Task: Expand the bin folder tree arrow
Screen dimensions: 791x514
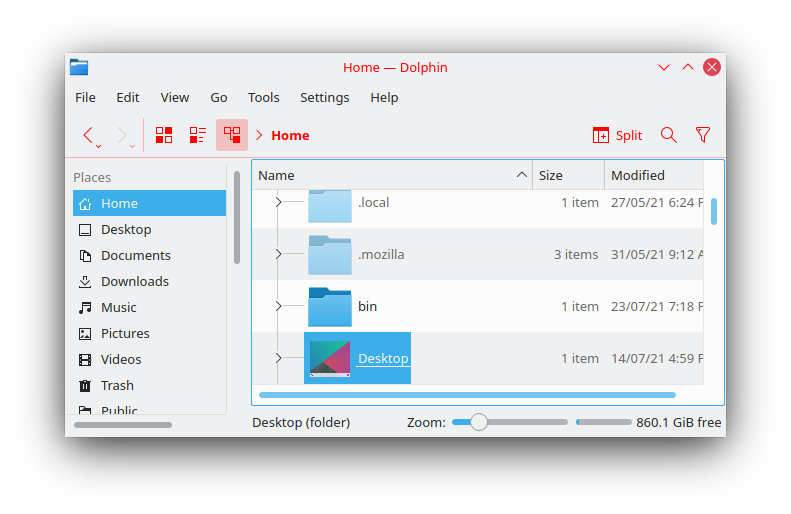Action: pos(278,306)
